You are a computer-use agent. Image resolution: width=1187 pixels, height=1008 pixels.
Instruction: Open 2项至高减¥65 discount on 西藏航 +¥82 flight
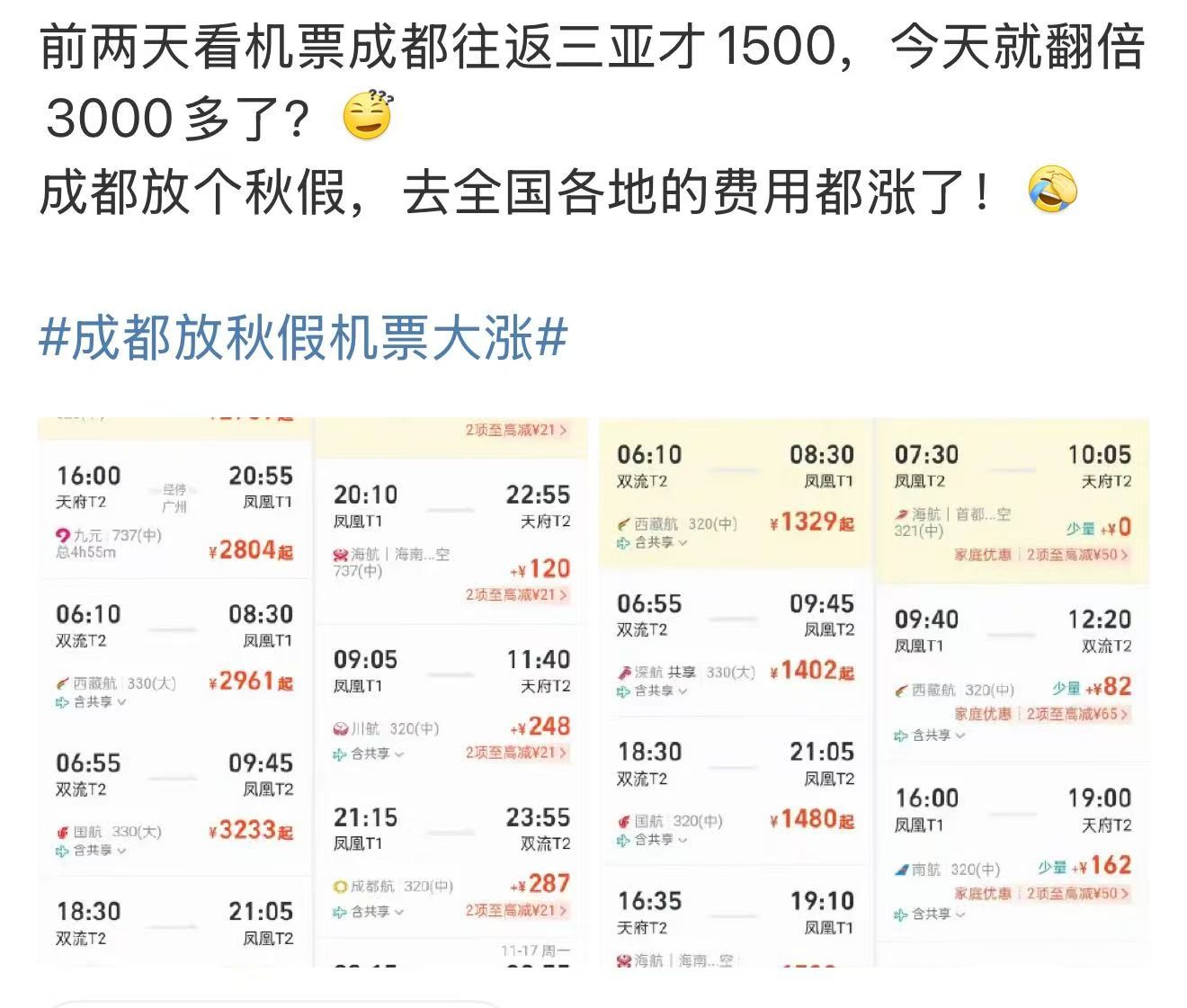(x=1077, y=714)
